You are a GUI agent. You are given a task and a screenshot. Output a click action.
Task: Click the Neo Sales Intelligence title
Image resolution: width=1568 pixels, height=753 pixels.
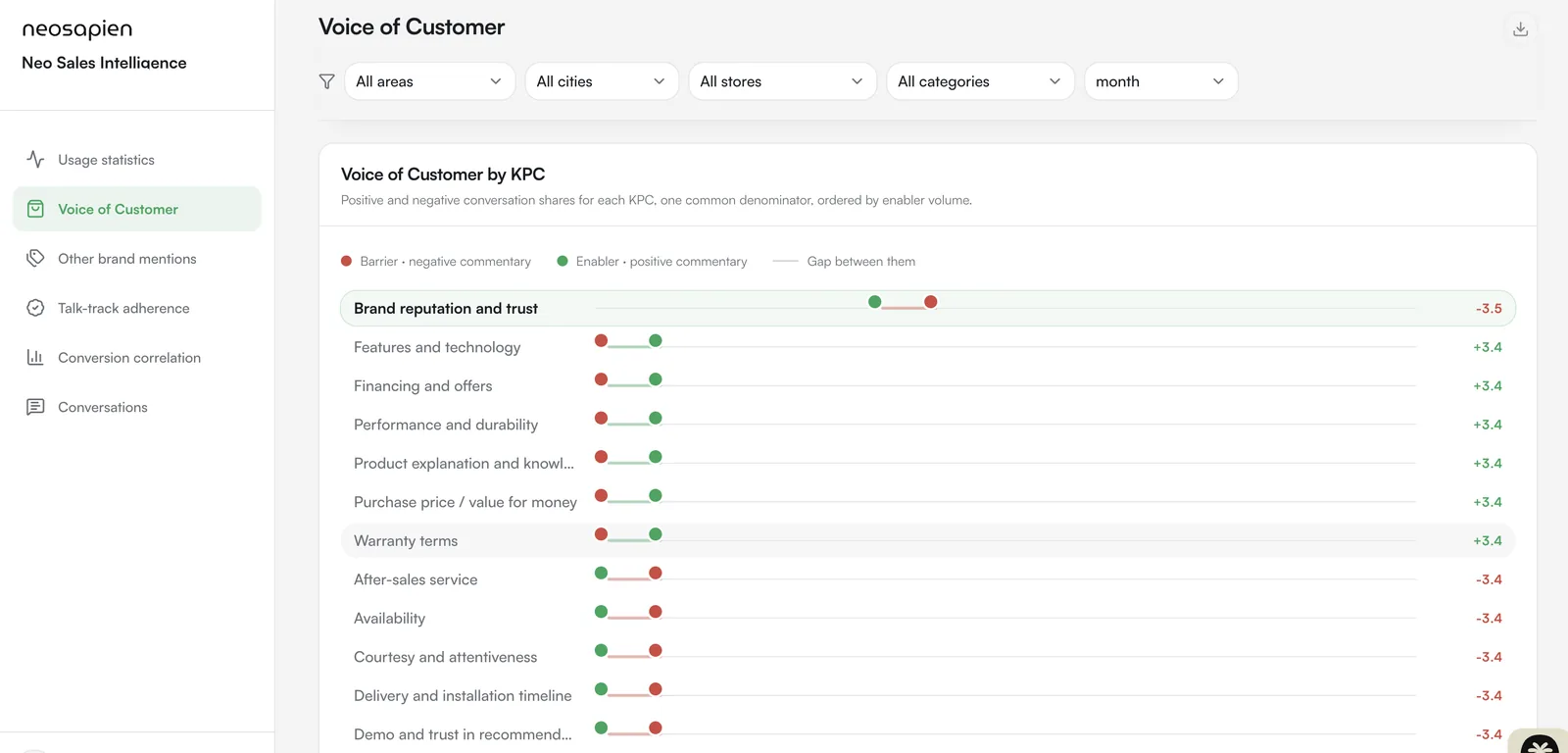coord(104,63)
